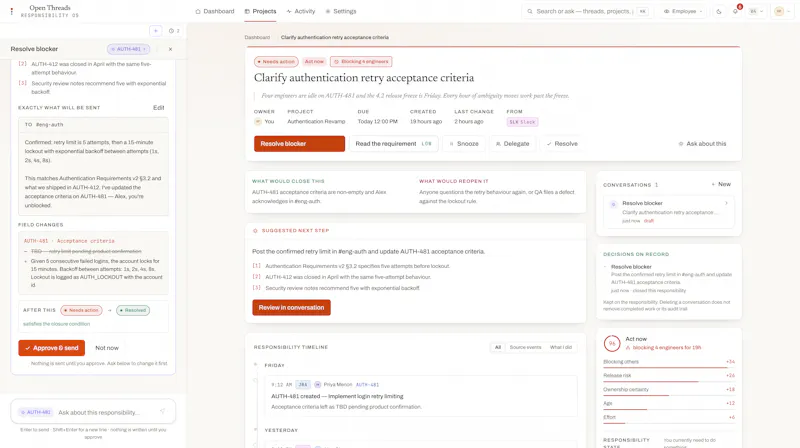Select the All timeline filter

(497, 347)
